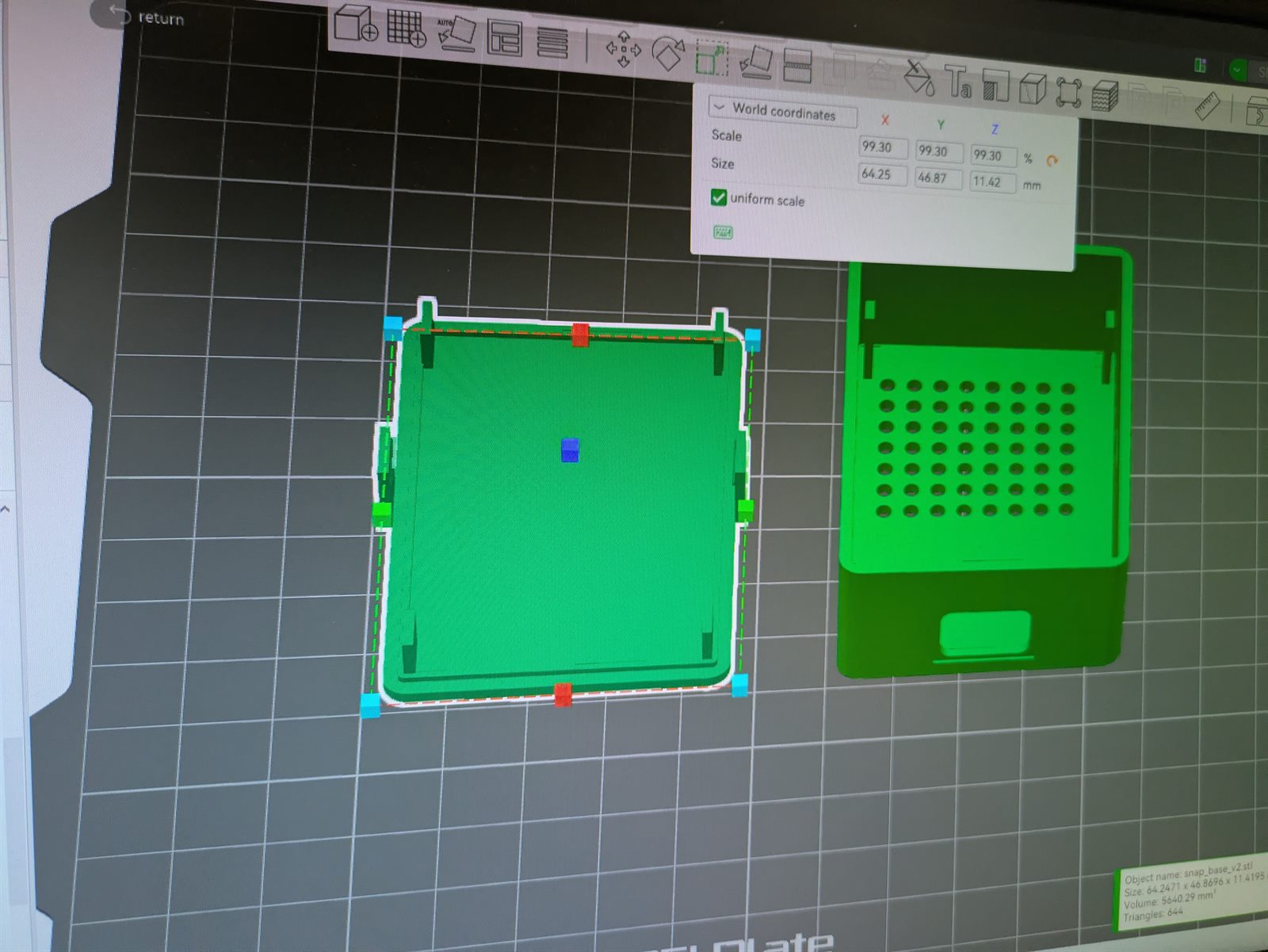Open the World coordinates dropdown
The width and height of the screenshot is (1268, 952).
pos(782,112)
